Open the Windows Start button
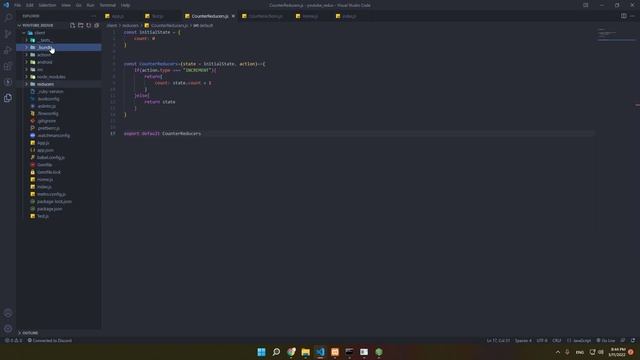Image resolution: width=640 pixels, height=360 pixels. (262, 352)
